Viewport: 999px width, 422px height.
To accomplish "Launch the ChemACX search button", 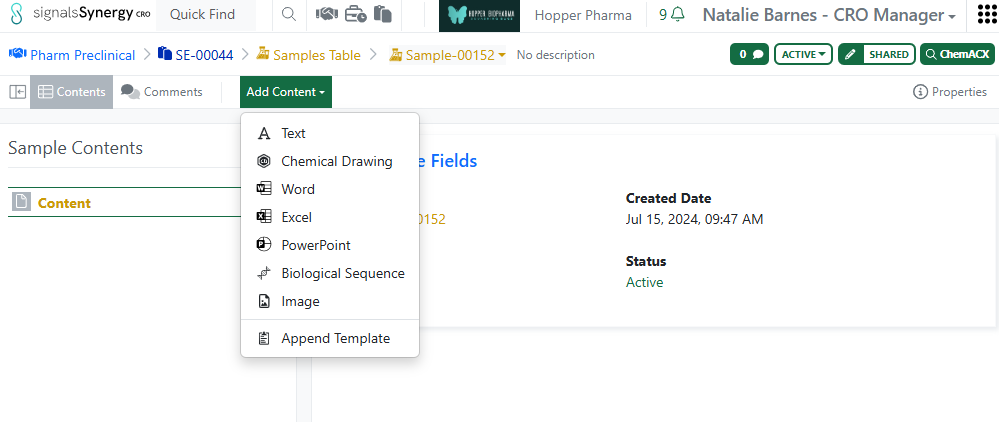I will (957, 54).
